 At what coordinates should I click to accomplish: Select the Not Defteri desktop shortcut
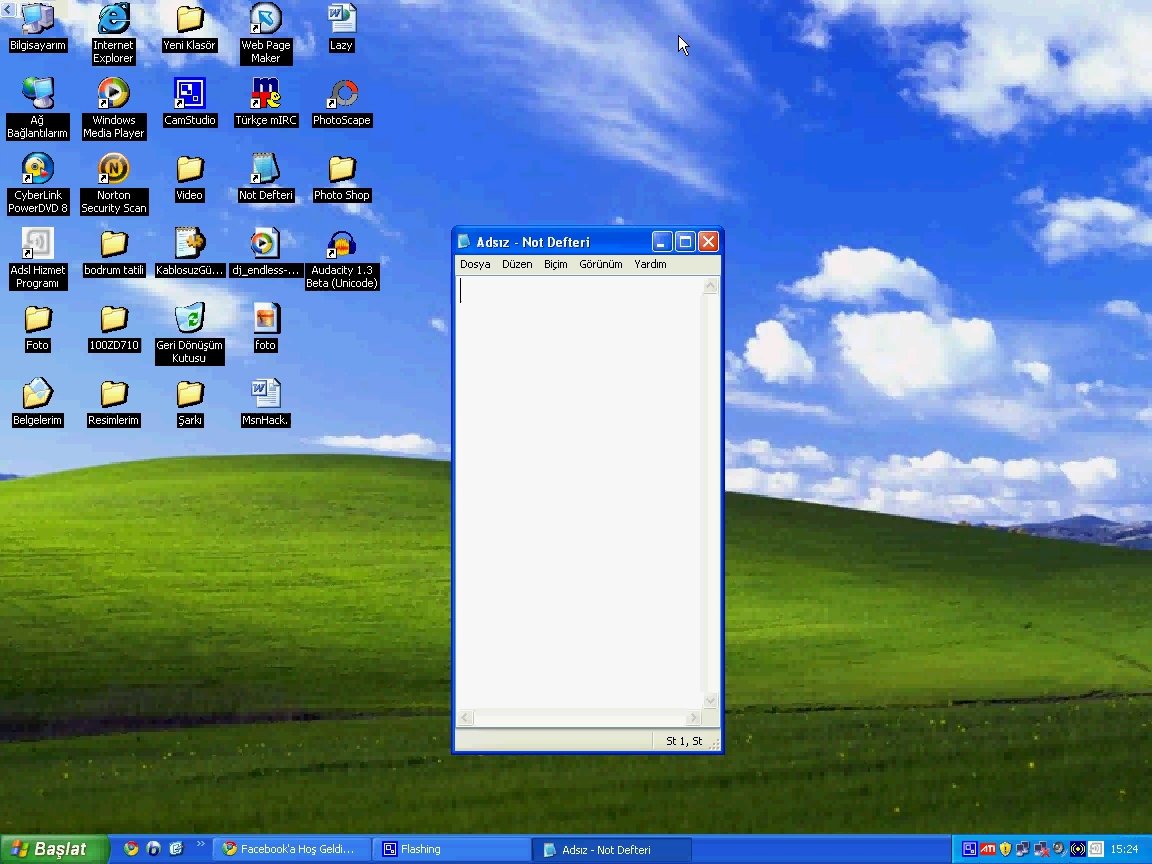point(265,178)
